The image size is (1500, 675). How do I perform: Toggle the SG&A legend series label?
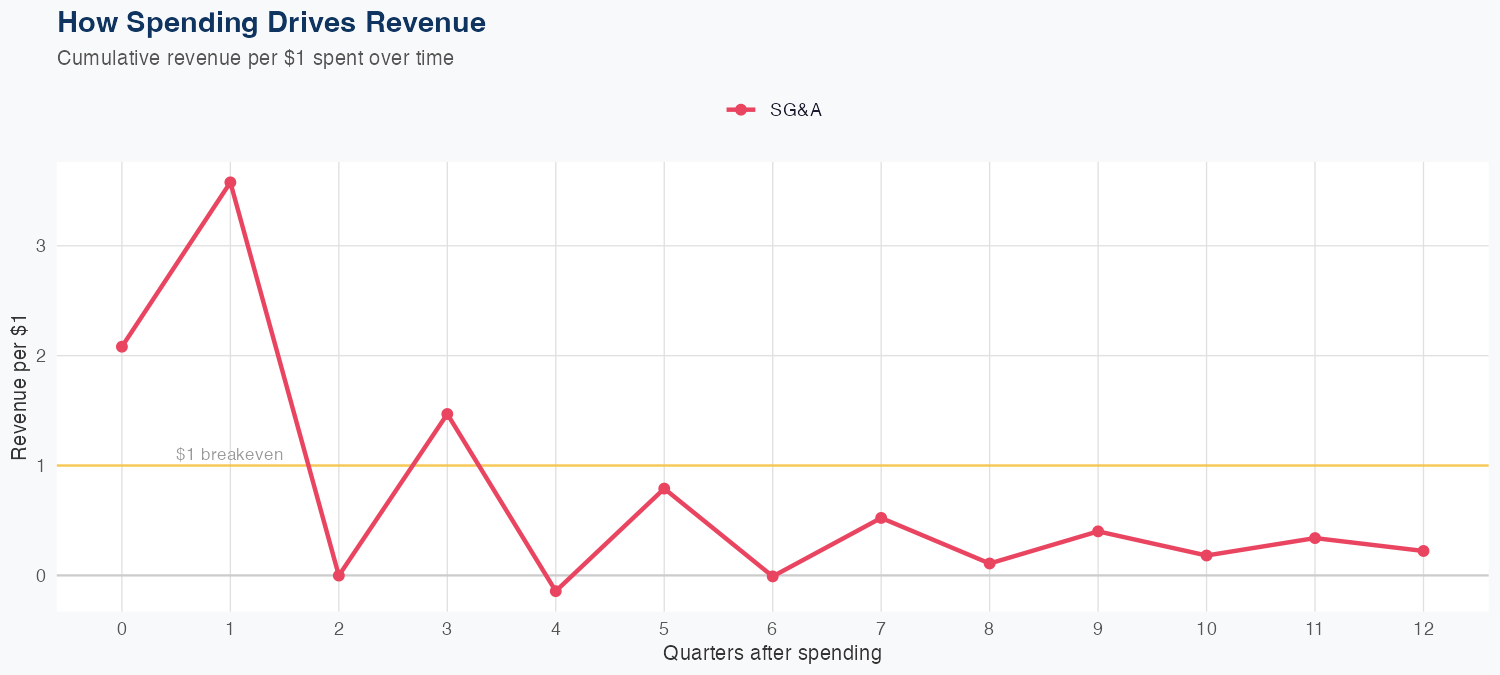795,110
